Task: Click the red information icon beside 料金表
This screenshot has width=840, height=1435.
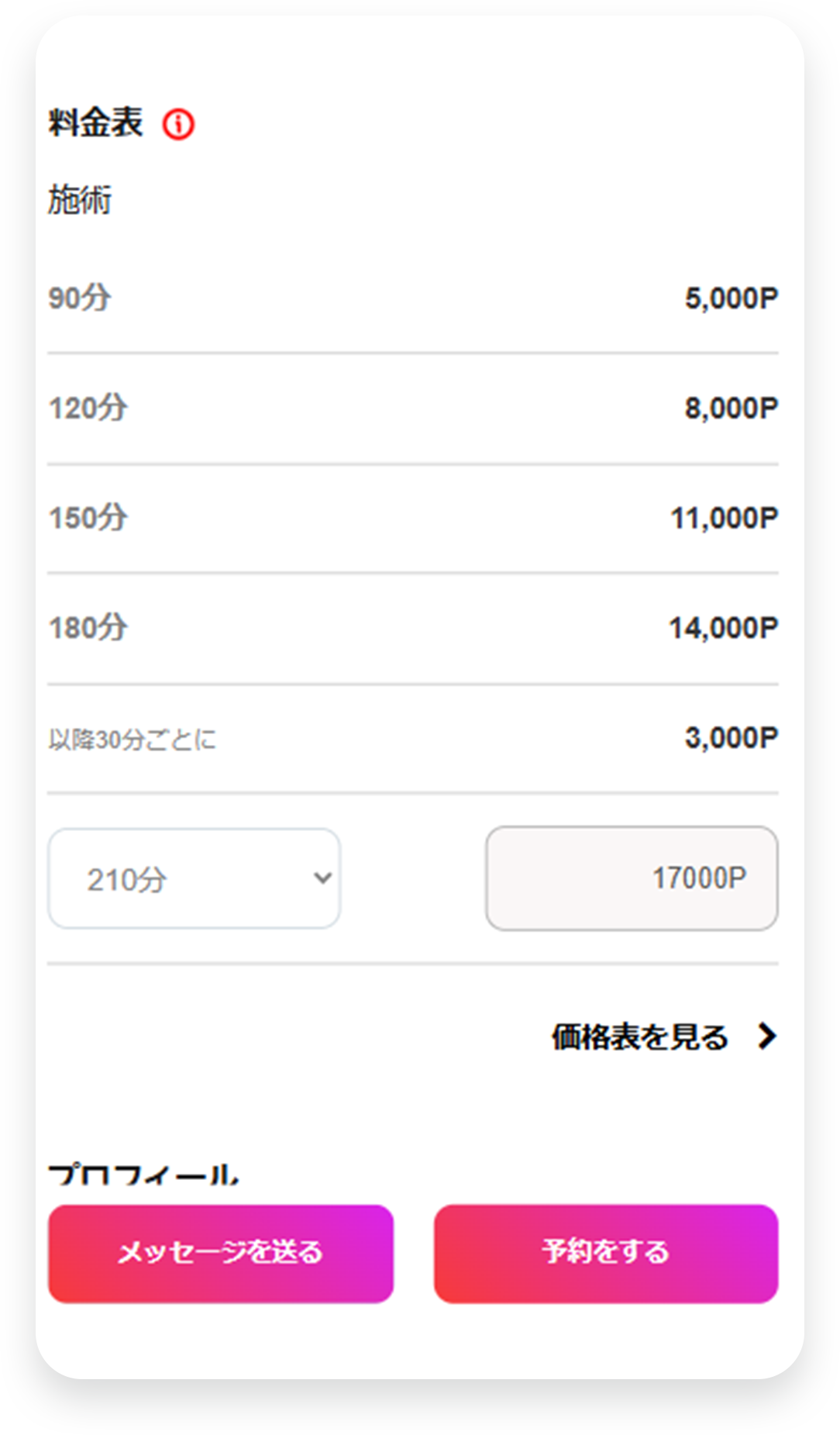Action: click(178, 122)
